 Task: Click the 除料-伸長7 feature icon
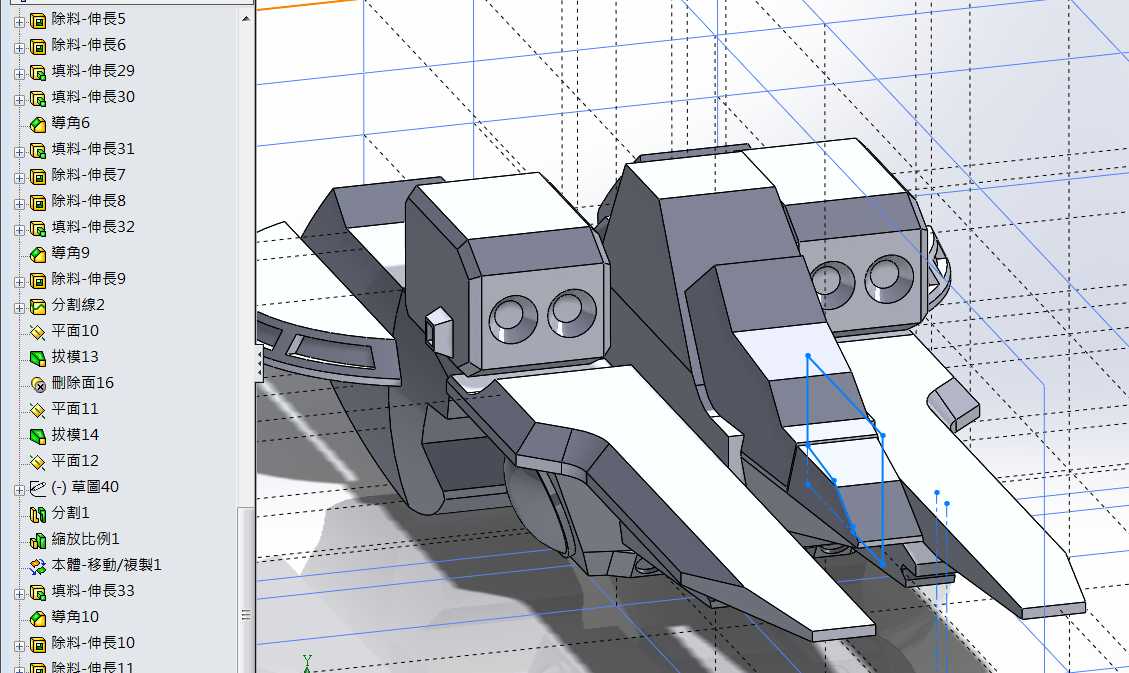coord(37,176)
